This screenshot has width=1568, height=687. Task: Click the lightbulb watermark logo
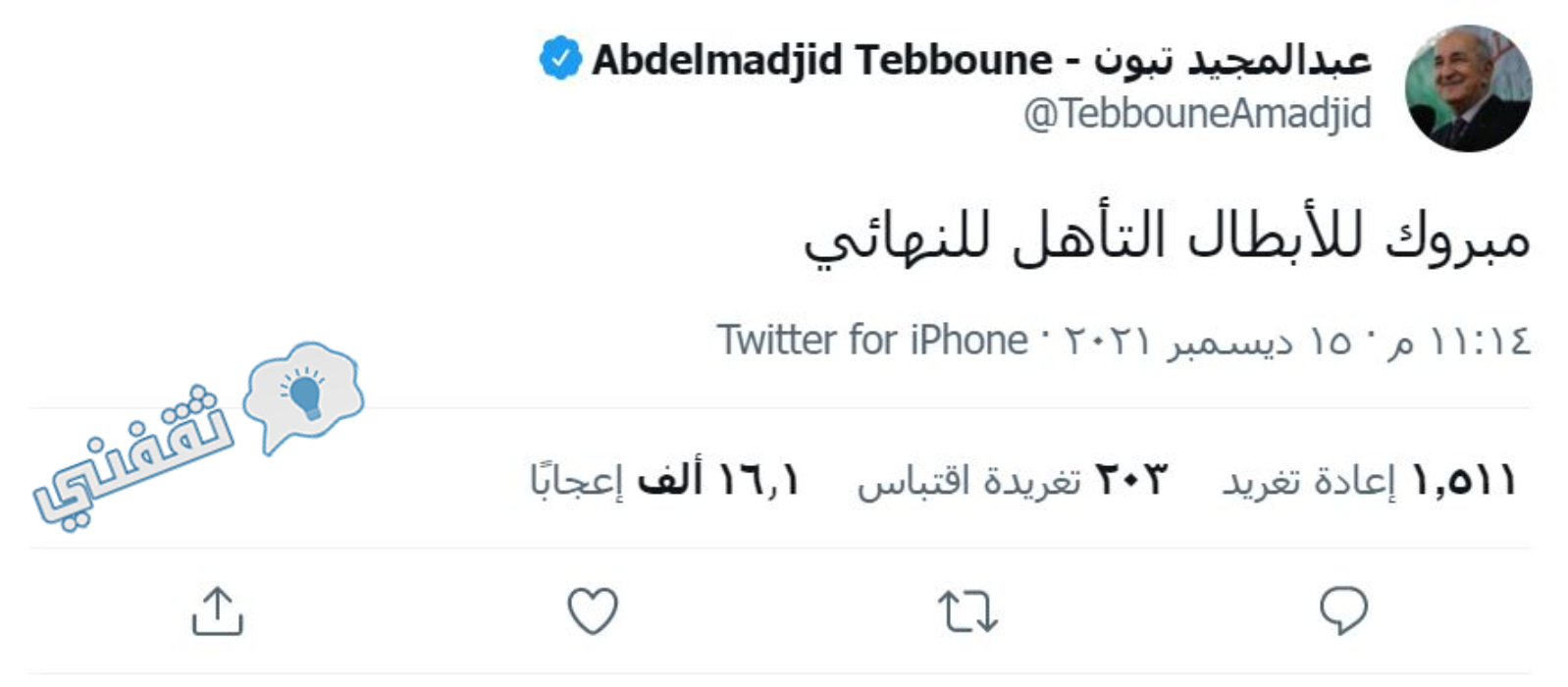coord(303,395)
